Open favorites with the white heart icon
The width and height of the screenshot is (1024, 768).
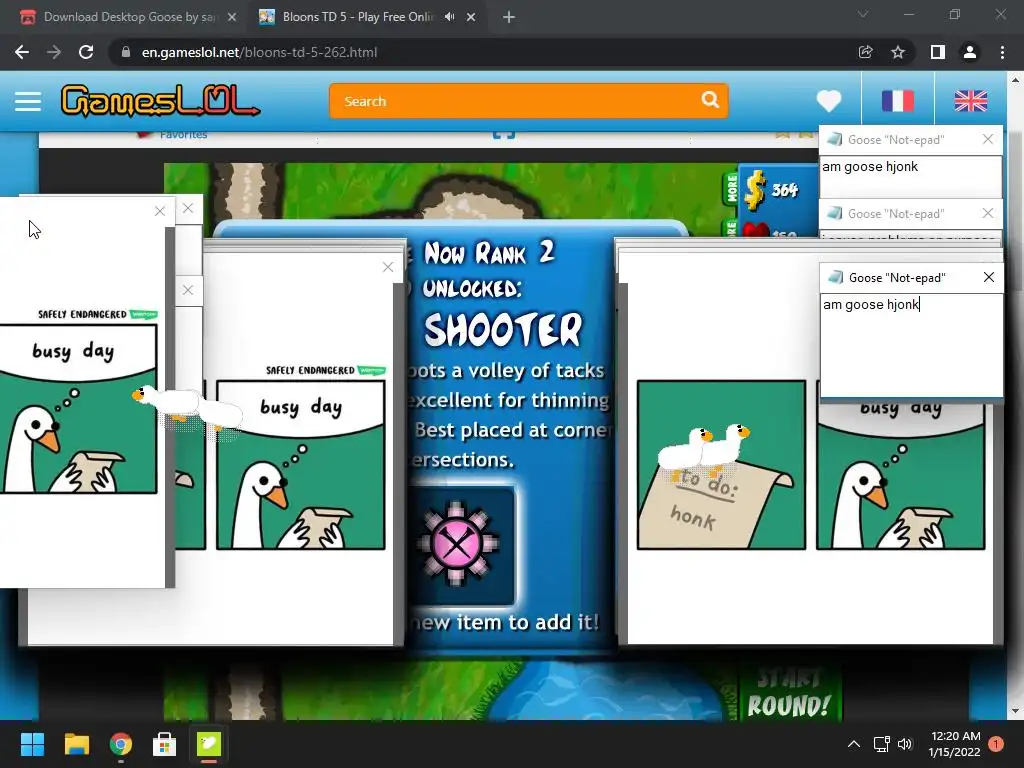pos(829,101)
